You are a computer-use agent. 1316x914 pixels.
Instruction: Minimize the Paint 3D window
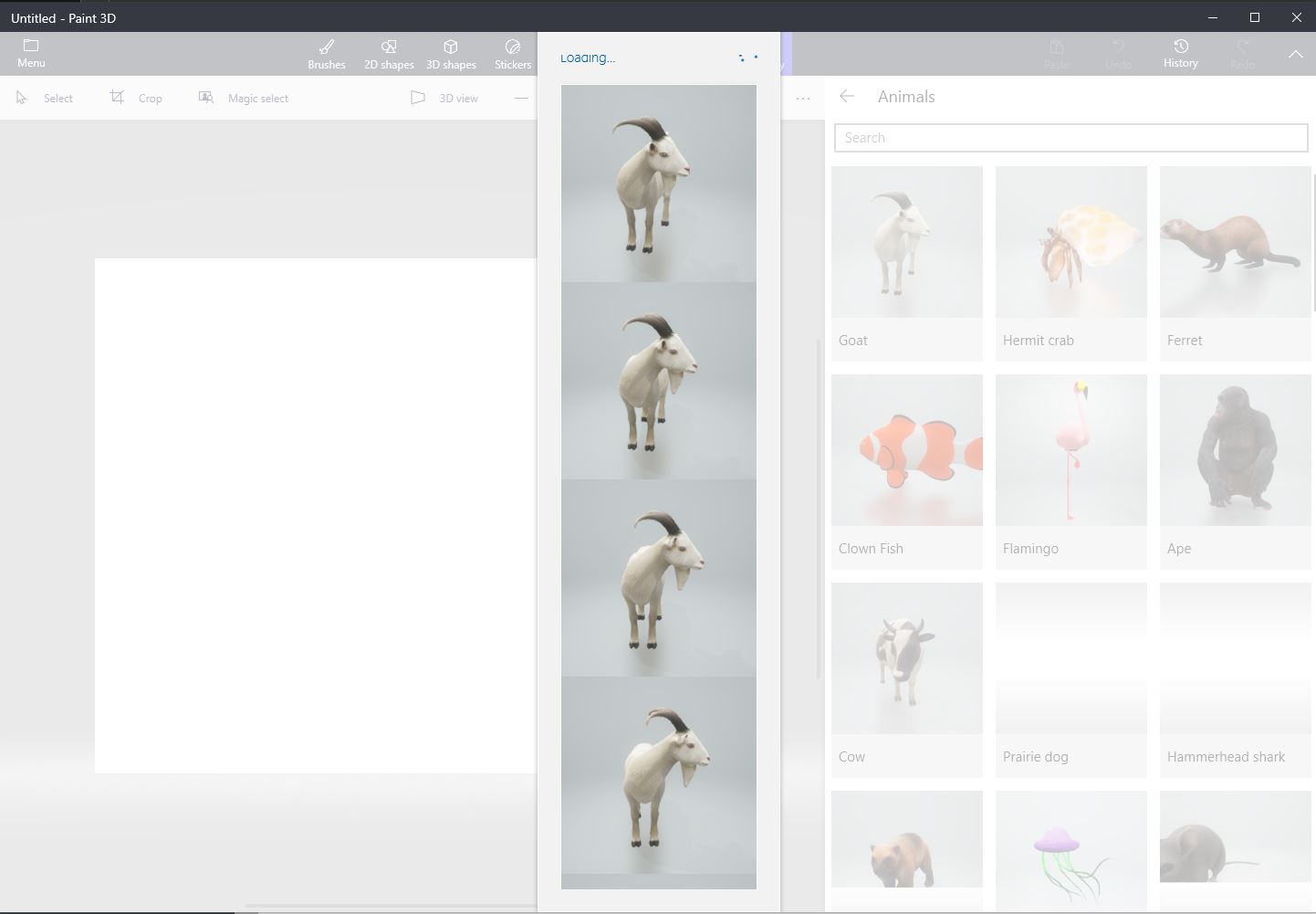tap(1213, 17)
